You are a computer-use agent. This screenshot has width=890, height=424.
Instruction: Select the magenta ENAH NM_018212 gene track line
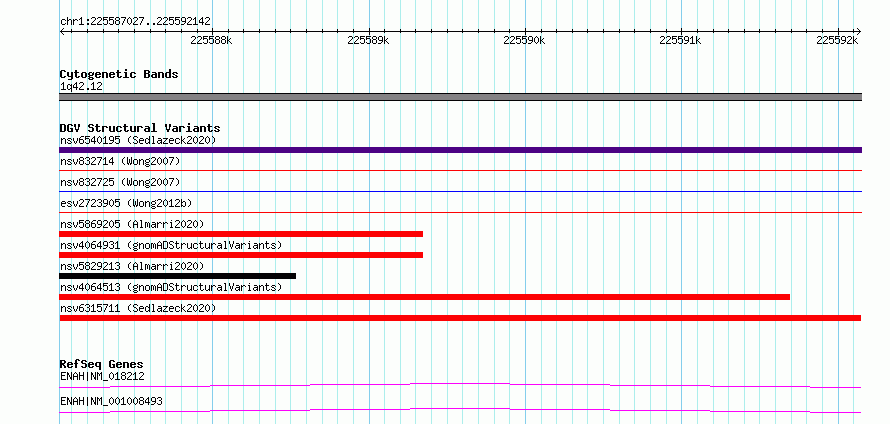point(460,385)
